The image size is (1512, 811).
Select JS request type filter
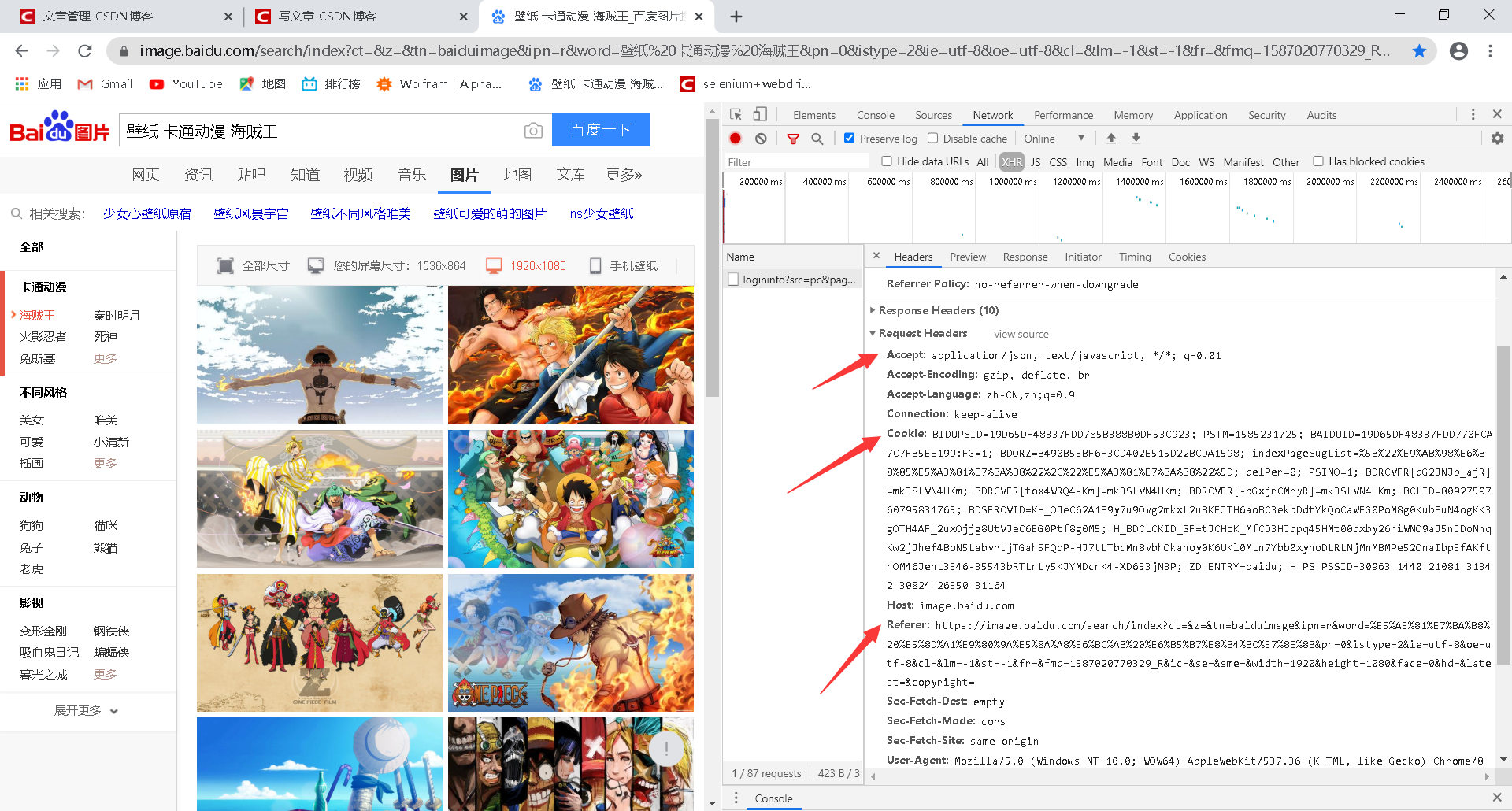(1036, 162)
